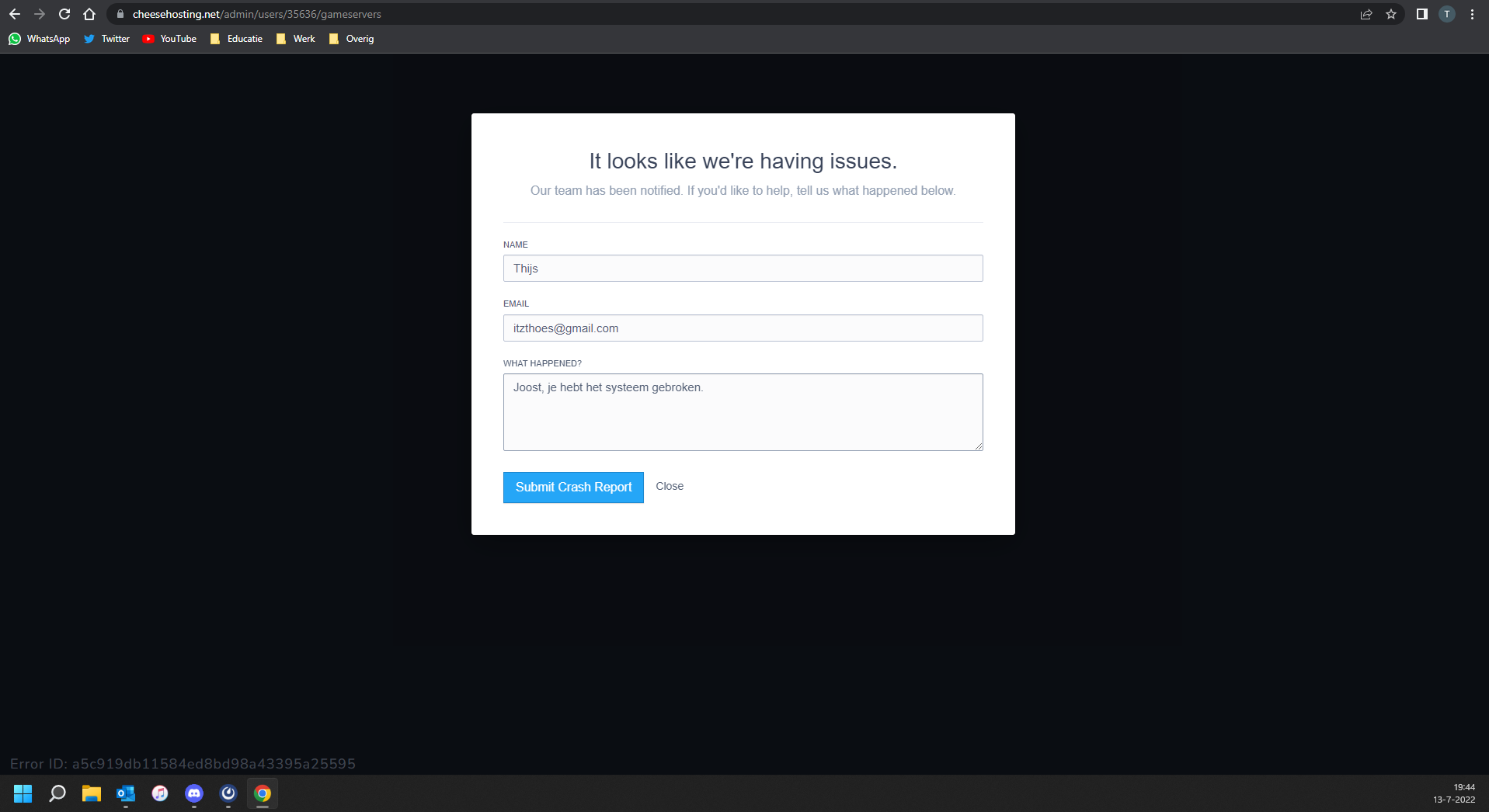Toggle the browser side panel icon
The width and height of the screenshot is (1489, 812).
(x=1421, y=14)
